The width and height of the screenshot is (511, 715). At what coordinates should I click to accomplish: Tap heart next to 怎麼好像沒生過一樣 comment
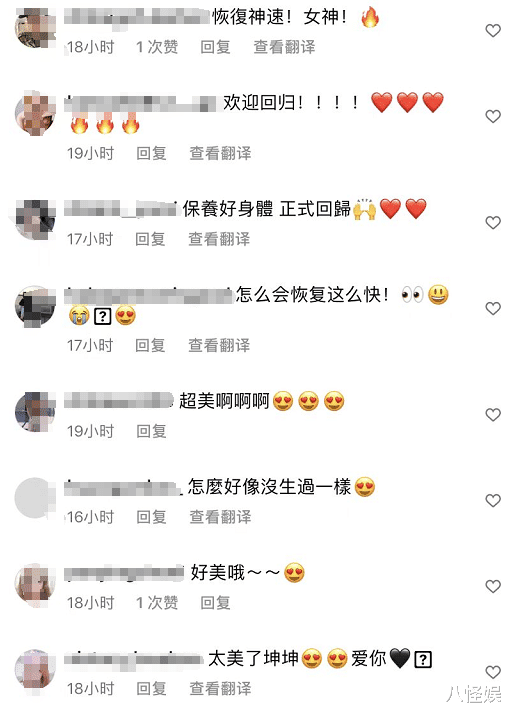pyautogui.click(x=493, y=500)
